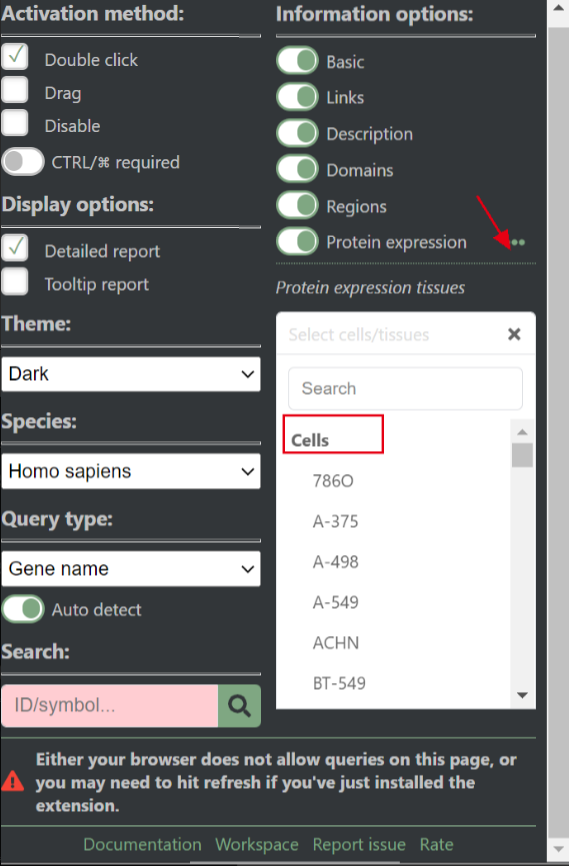The width and height of the screenshot is (569, 866).
Task: Expand the Homo sapiens species dropdown
Action: pos(131,471)
